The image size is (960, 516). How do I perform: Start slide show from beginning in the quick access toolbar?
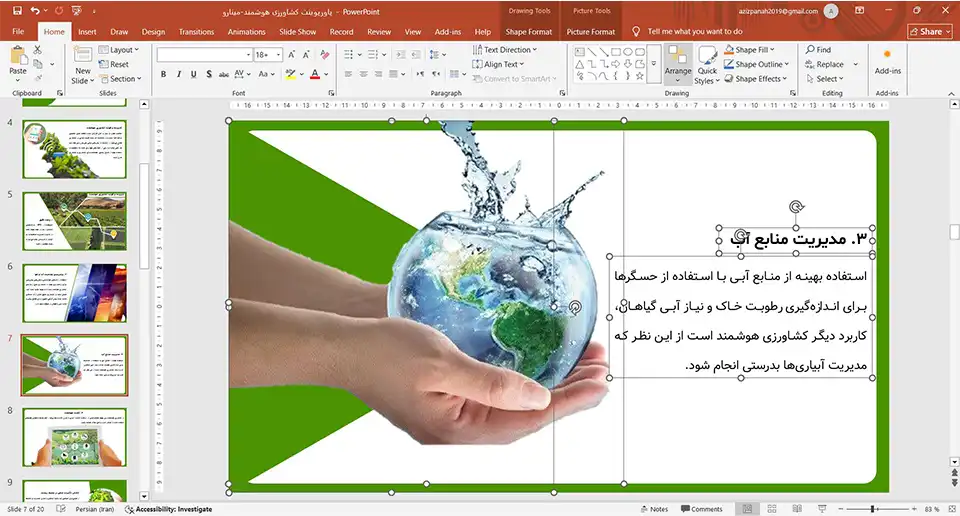(x=77, y=11)
